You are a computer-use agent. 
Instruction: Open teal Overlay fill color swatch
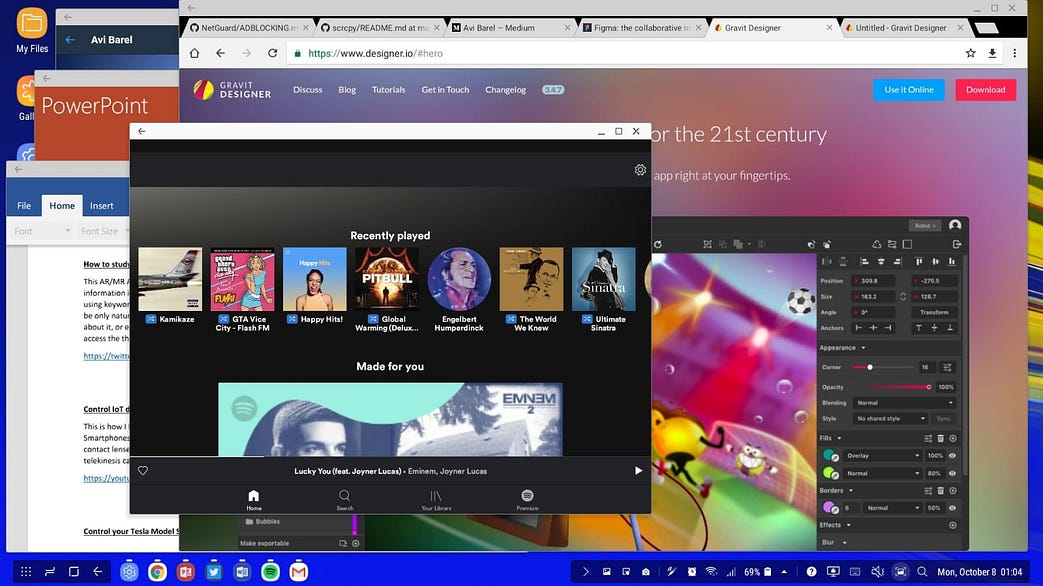[830, 456]
